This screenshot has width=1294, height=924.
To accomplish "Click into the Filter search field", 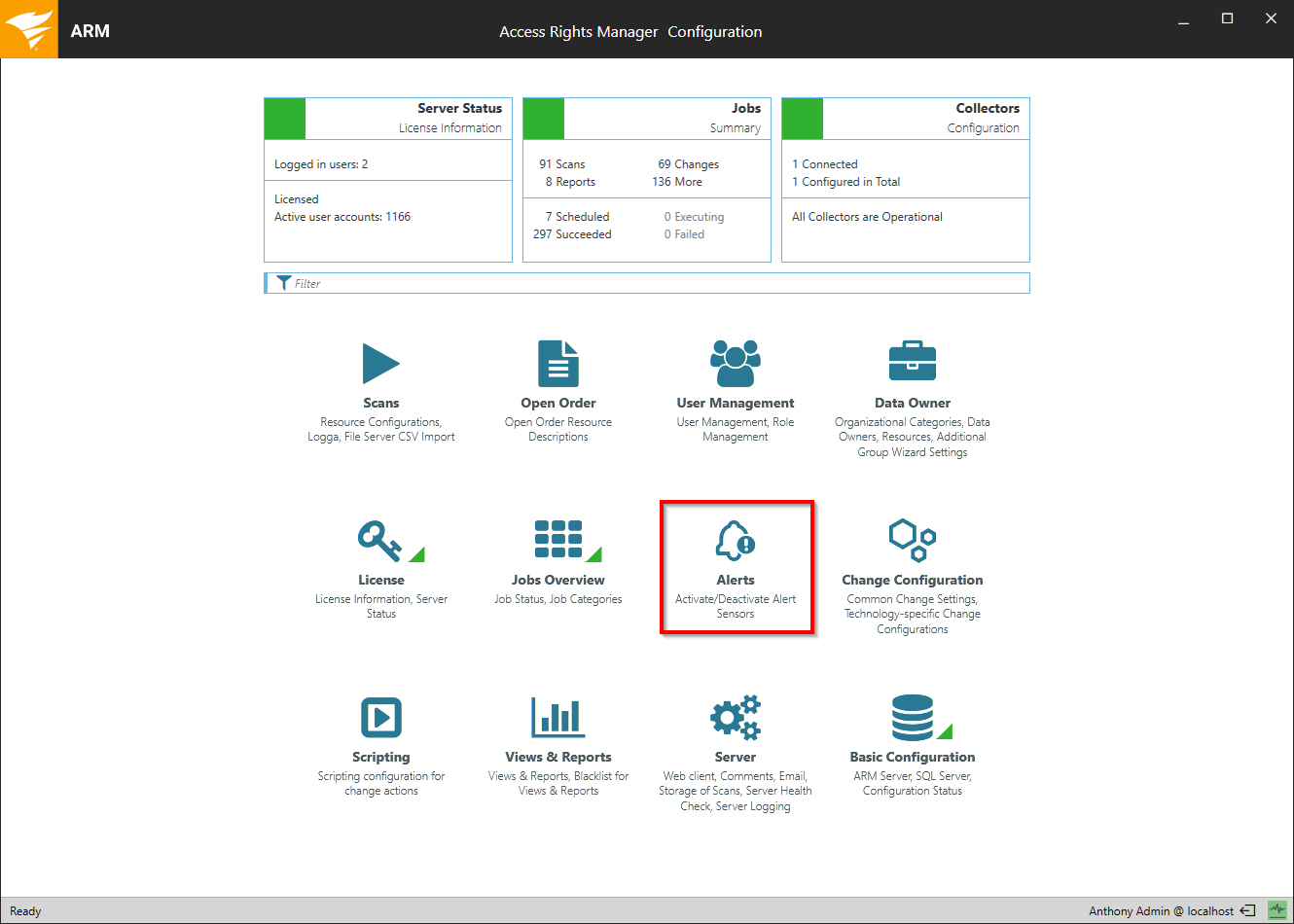I will tap(652, 283).
